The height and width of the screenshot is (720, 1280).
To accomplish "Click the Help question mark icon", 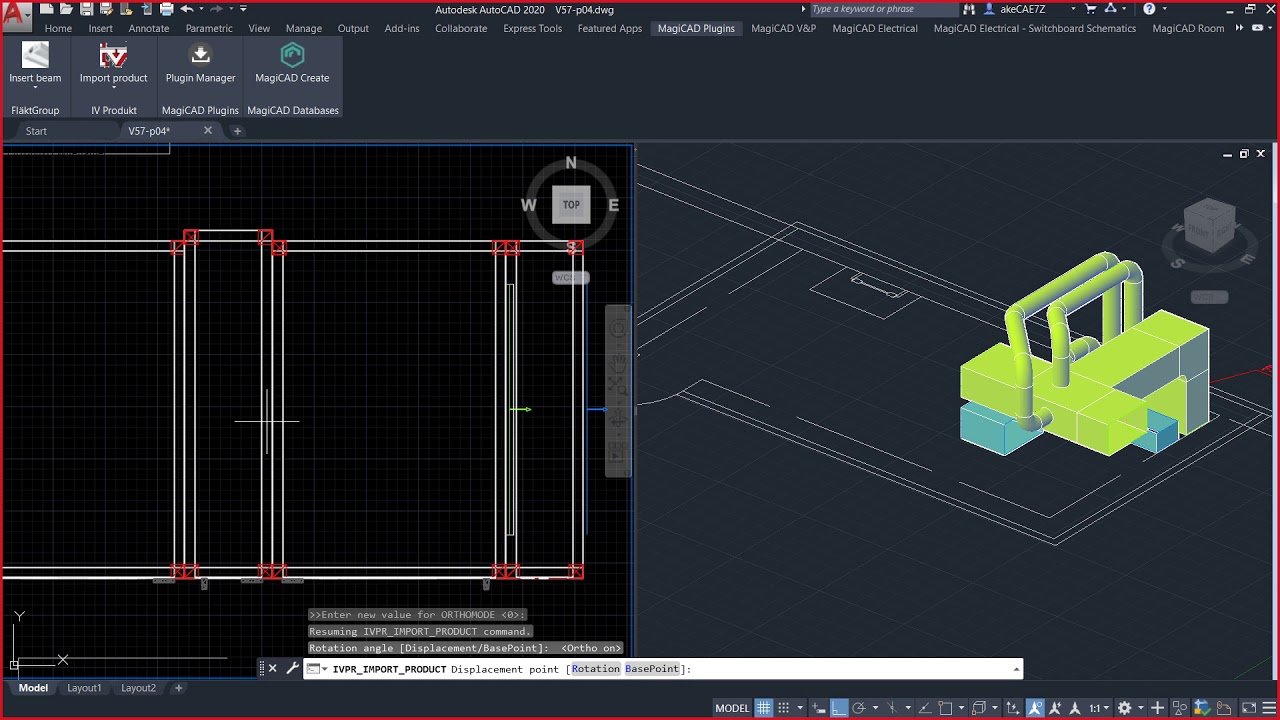I will point(1149,9).
